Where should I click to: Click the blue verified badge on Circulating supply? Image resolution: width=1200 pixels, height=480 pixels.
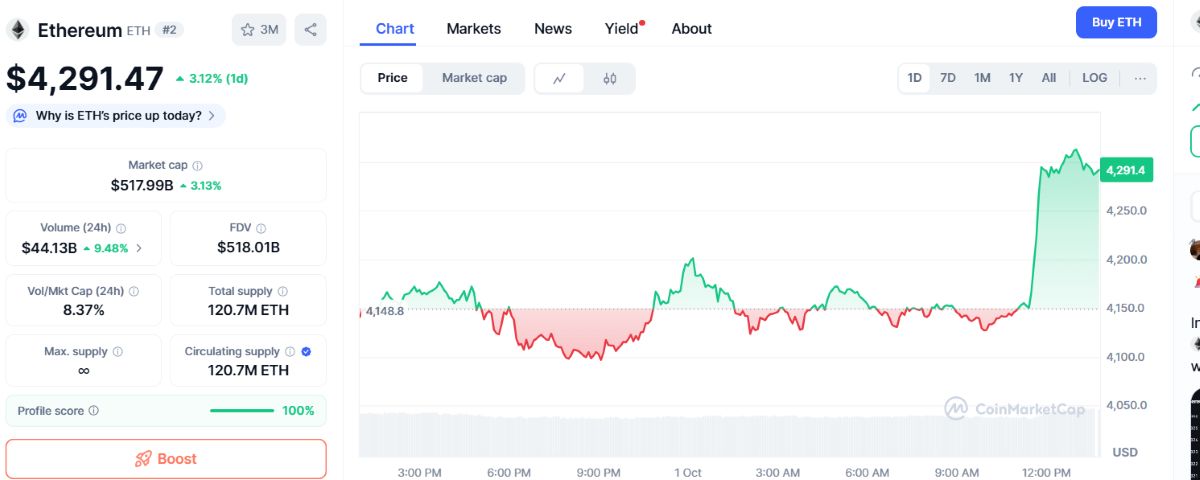[x=306, y=352]
